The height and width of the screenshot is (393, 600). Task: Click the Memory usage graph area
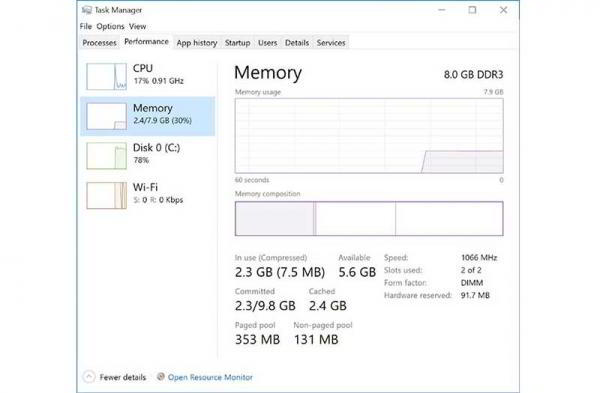369,136
